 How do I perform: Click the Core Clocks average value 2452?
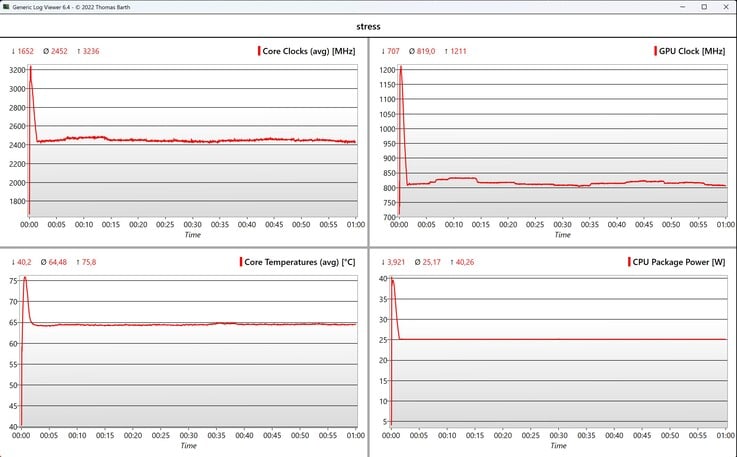coord(59,51)
